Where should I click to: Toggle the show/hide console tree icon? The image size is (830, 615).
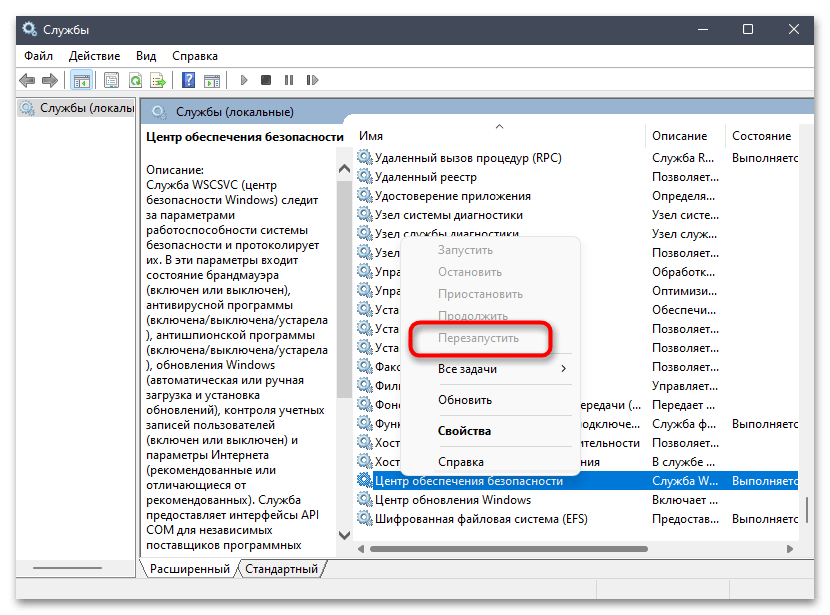coord(81,80)
